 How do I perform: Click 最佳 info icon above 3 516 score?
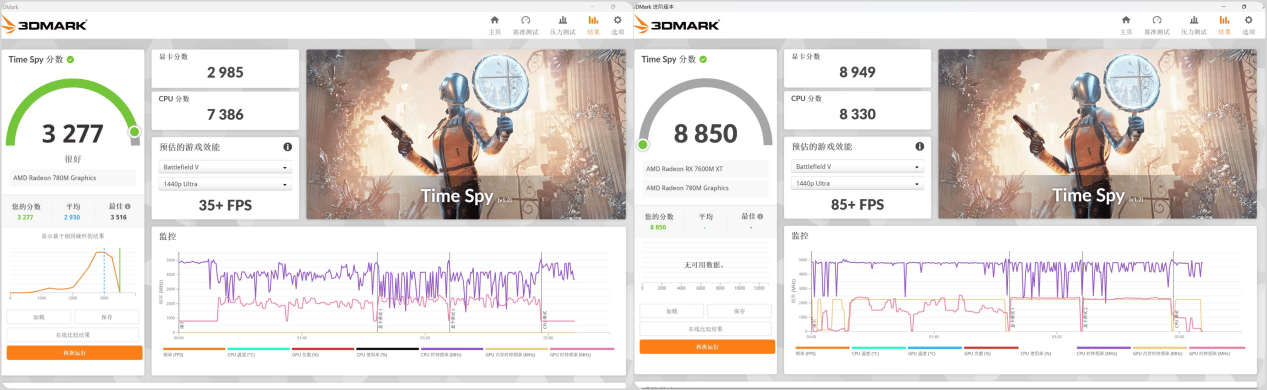[127, 206]
